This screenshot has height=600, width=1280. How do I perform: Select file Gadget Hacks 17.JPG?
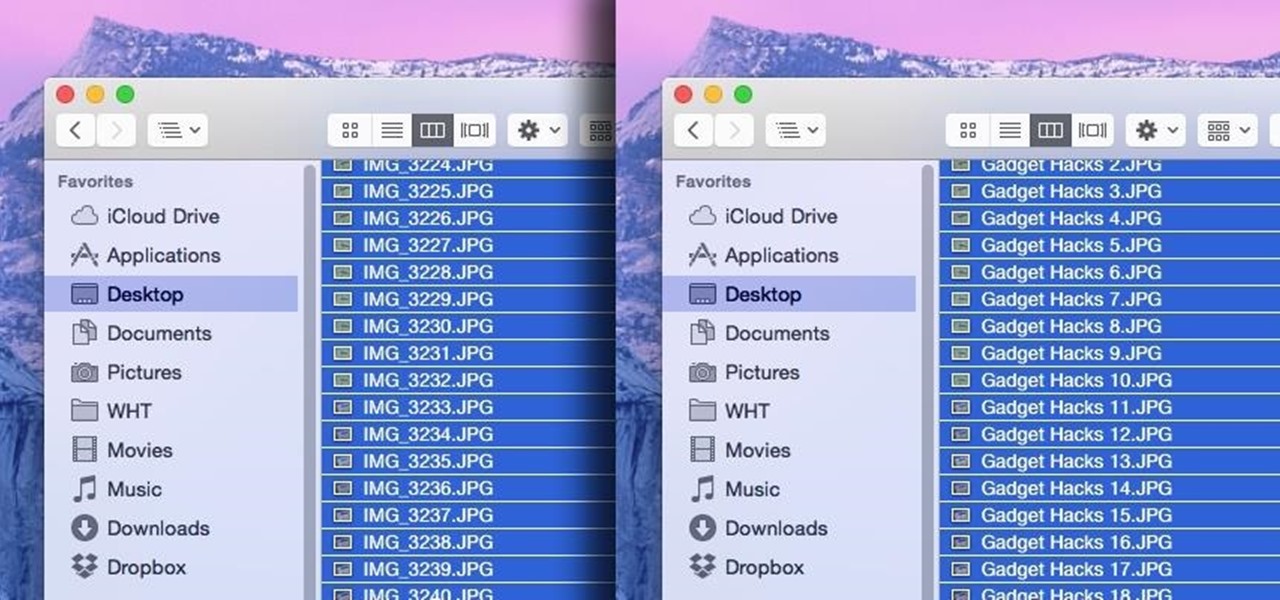[1110, 569]
